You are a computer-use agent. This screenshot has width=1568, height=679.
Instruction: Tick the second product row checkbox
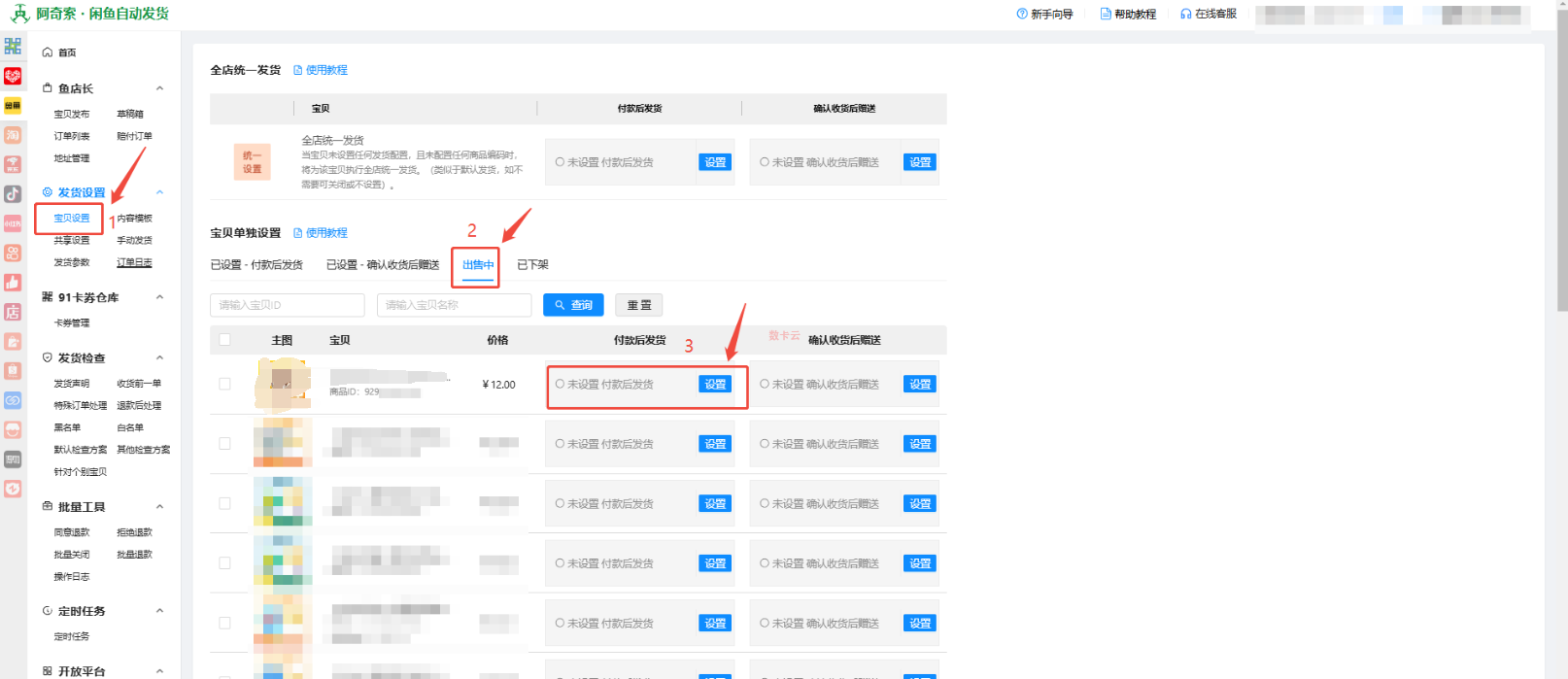tap(225, 444)
